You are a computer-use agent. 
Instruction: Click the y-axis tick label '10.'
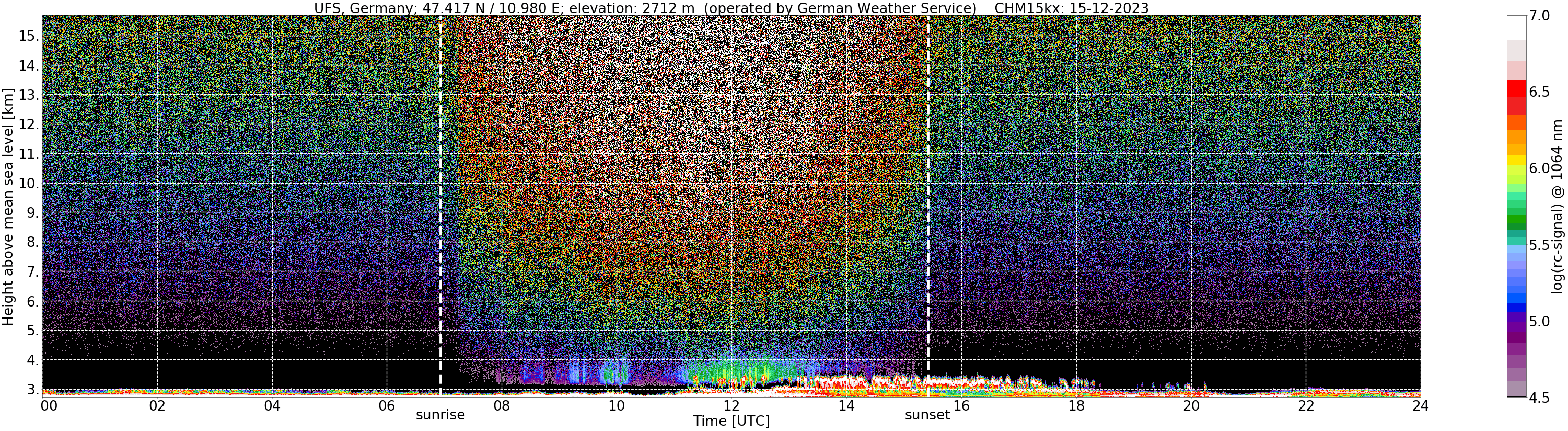[29, 184]
